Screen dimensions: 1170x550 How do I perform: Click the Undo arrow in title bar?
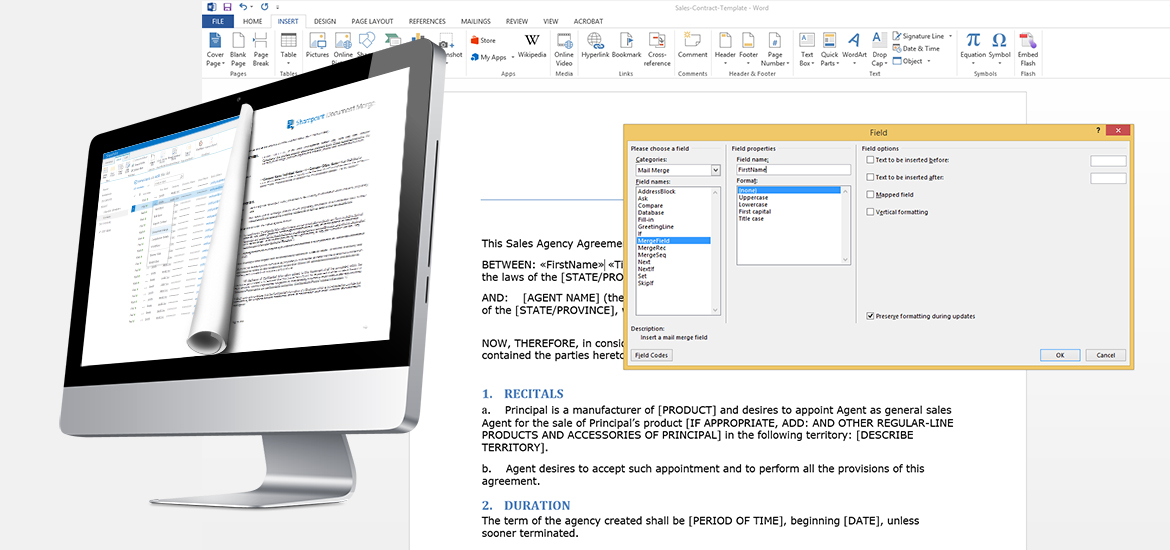click(x=242, y=7)
